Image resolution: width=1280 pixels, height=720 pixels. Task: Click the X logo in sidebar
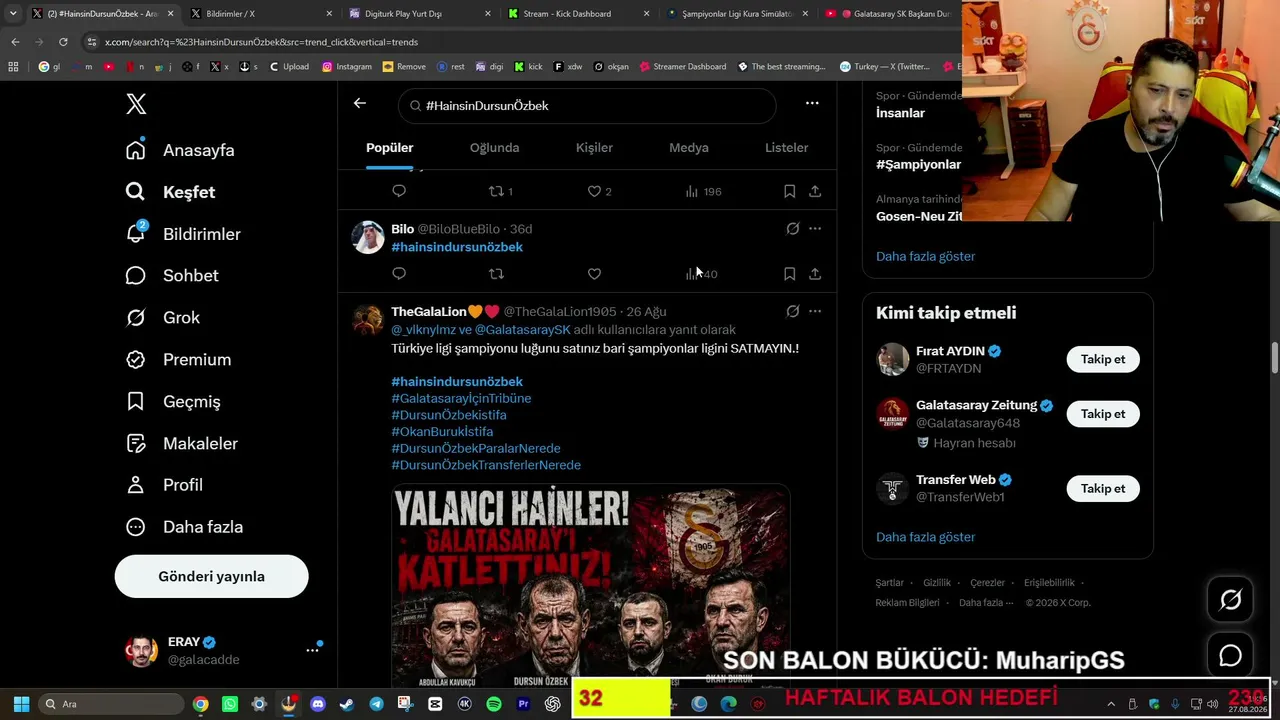(x=136, y=104)
